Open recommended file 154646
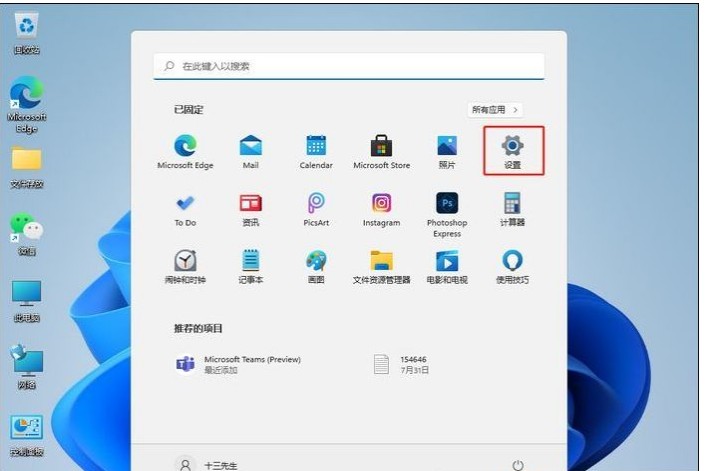 pyautogui.click(x=401, y=364)
